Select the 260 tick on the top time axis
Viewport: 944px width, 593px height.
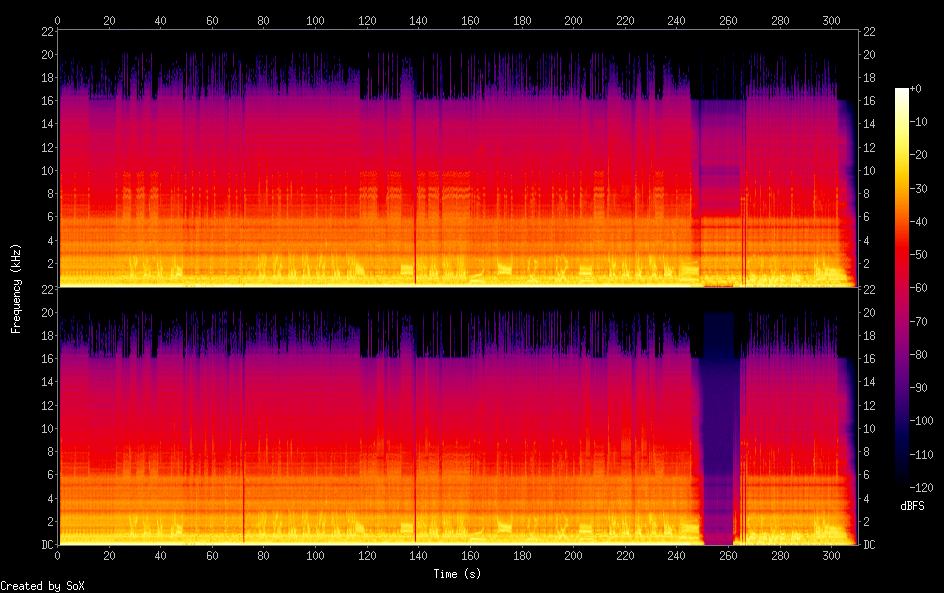pyautogui.click(x=728, y=20)
